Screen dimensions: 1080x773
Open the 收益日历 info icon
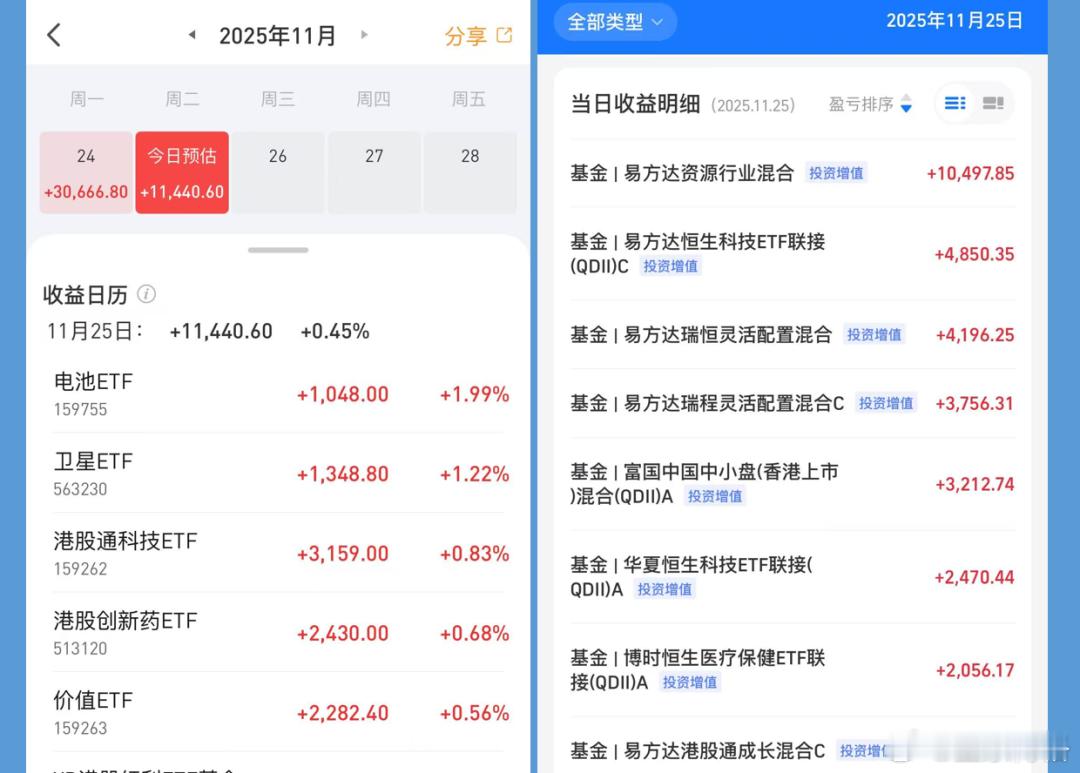(148, 295)
